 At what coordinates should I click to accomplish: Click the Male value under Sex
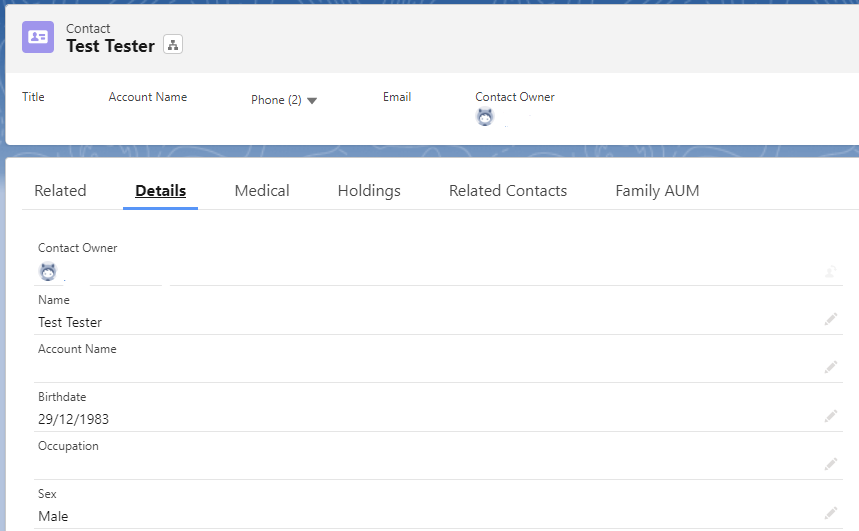(x=53, y=516)
